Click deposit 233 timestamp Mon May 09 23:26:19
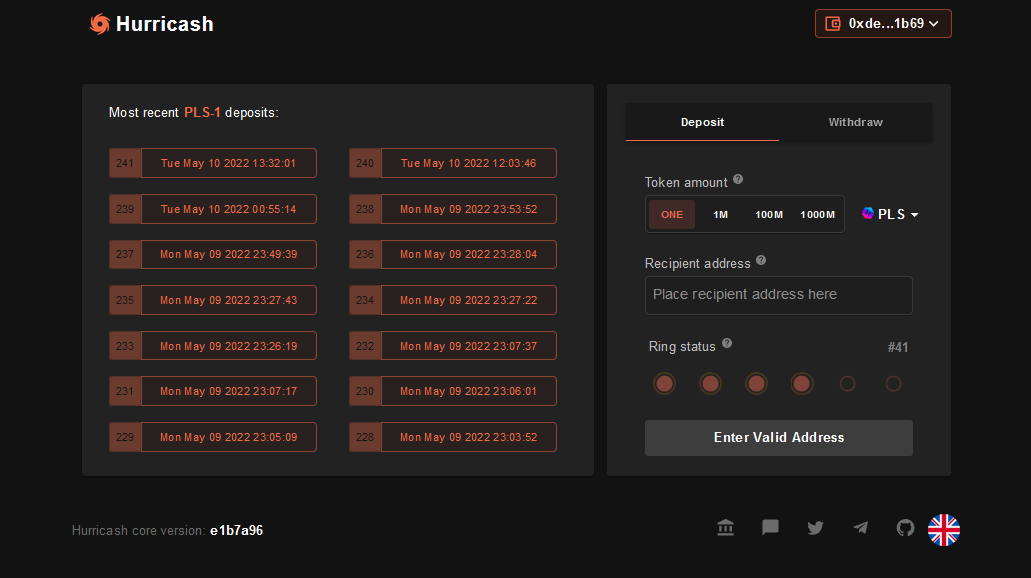The width and height of the screenshot is (1031, 578). click(x=229, y=346)
